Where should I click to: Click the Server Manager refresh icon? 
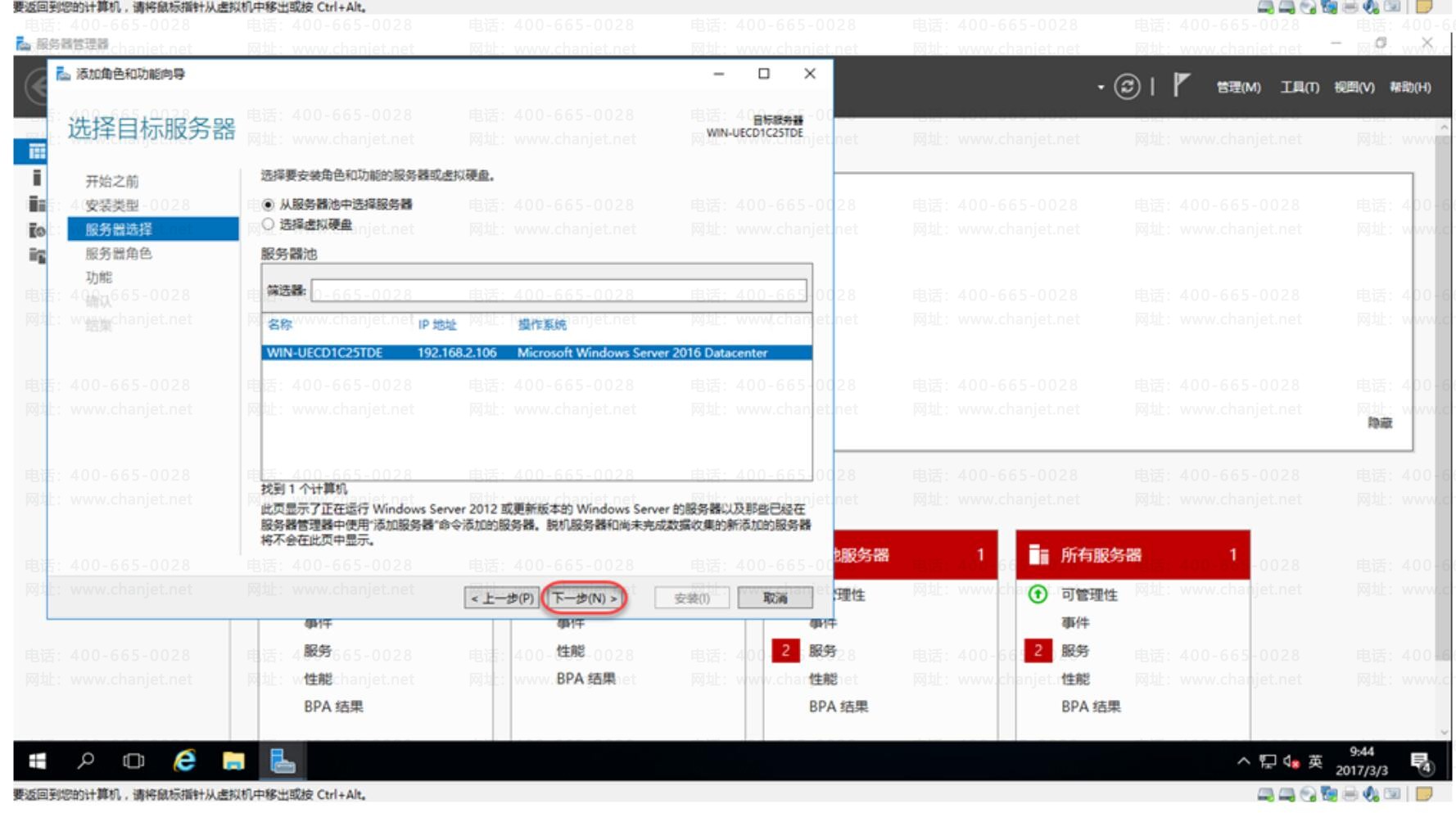point(1127,87)
